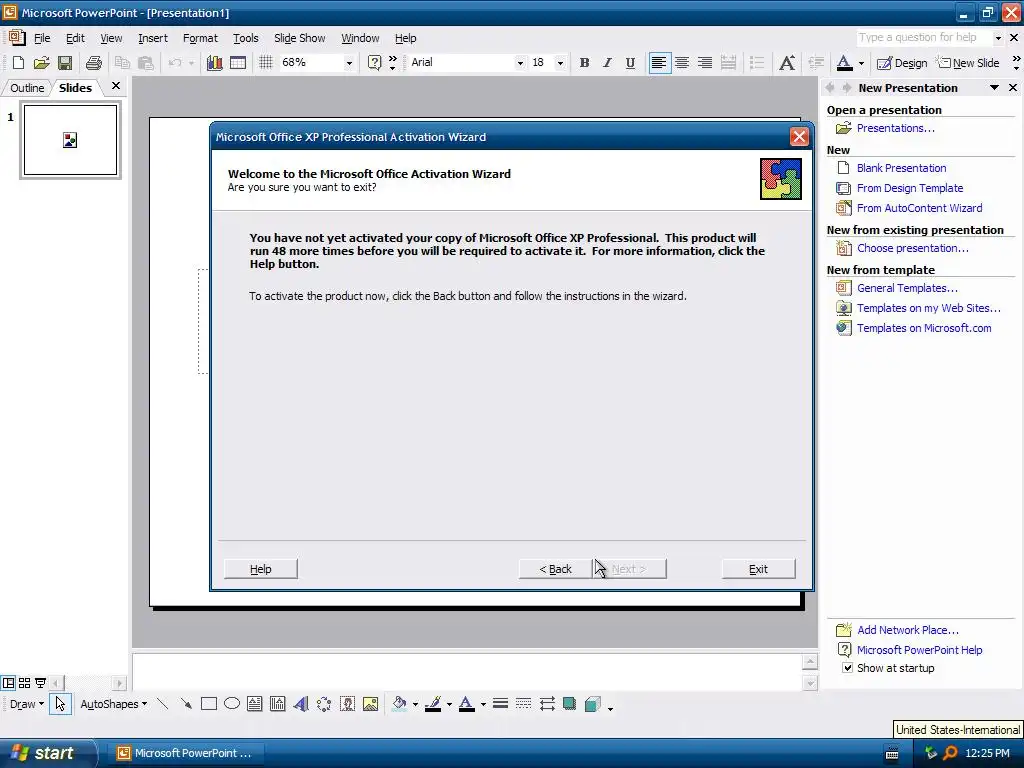Screen dimensions: 1024x768
Task: Toggle Italic formatting
Action: (x=607, y=63)
